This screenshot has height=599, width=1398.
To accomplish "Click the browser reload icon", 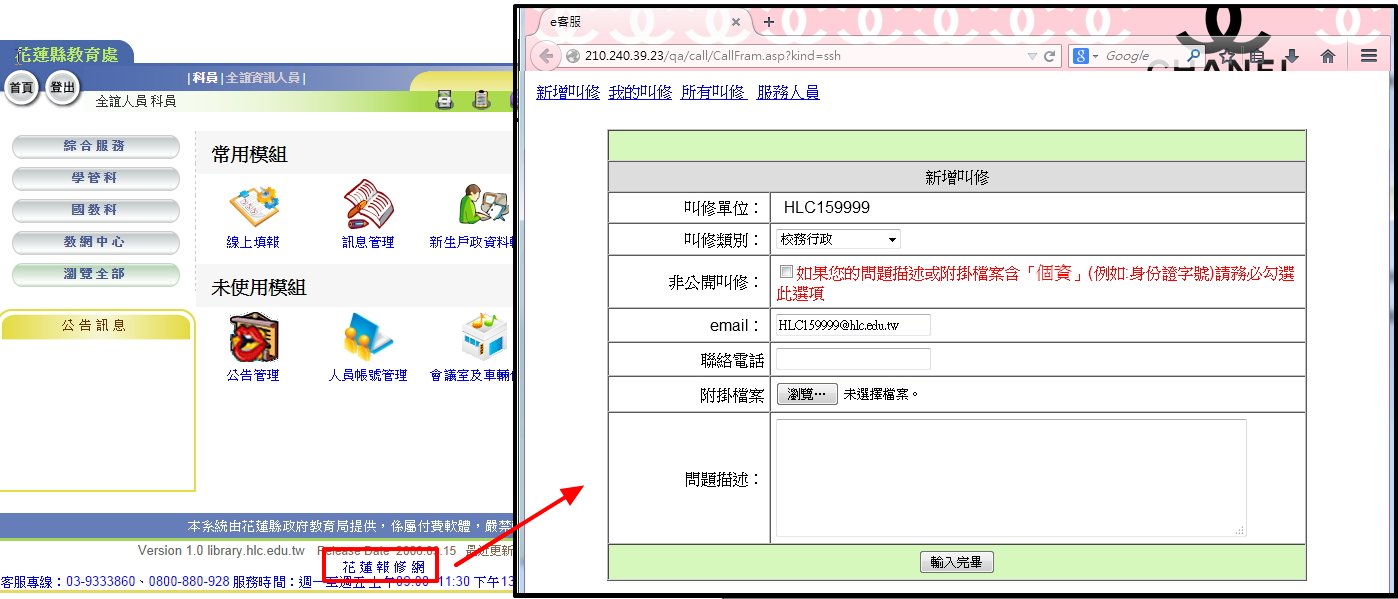I will pos(1050,57).
